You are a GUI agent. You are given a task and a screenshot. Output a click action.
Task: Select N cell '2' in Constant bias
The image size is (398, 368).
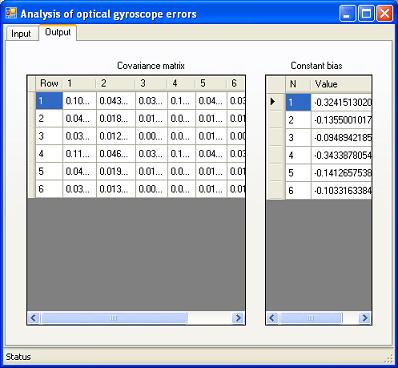click(x=298, y=120)
